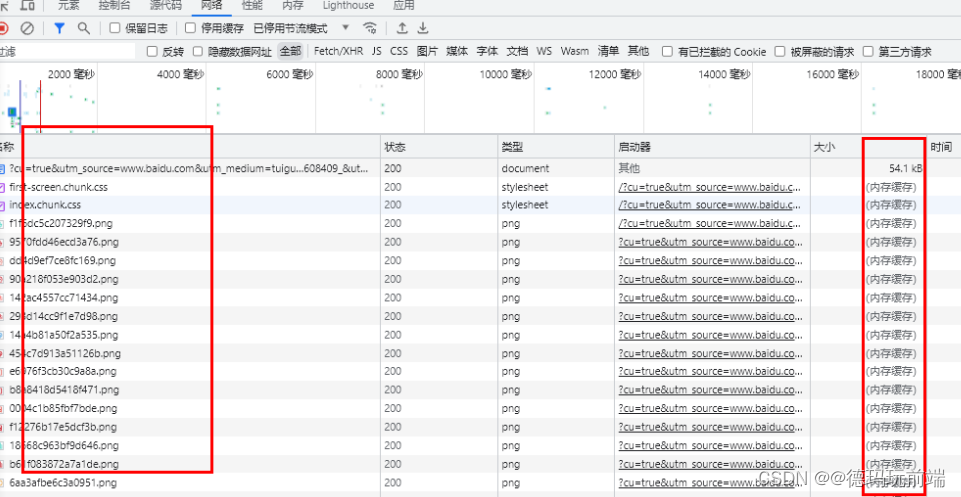Open the 已停用节流模式 throttling dropdown
961x497 pixels.
pyautogui.click(x=301, y=28)
